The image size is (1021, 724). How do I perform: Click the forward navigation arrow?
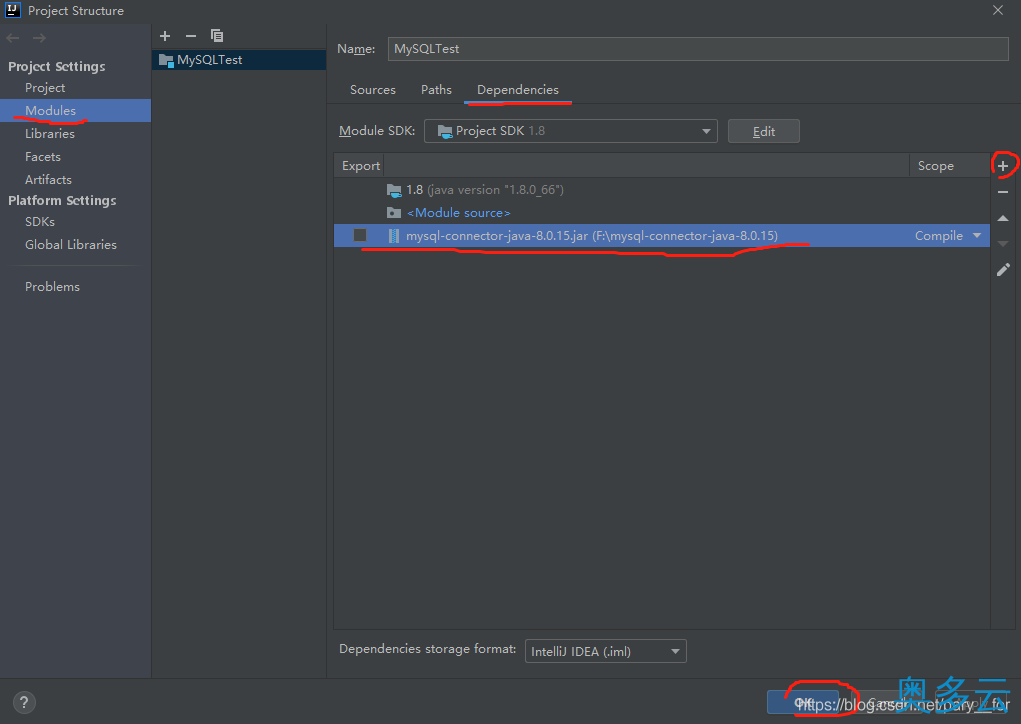pos(40,38)
